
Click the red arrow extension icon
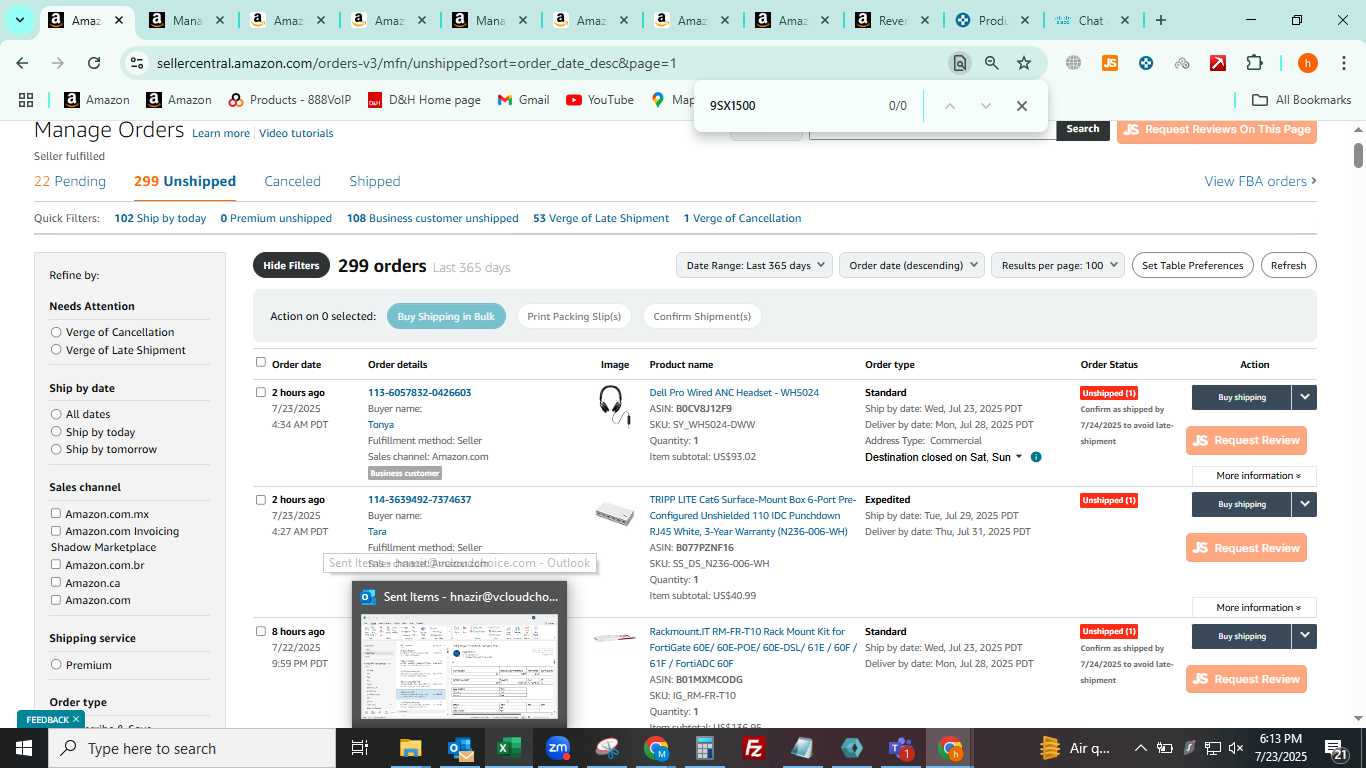pos(1218,62)
